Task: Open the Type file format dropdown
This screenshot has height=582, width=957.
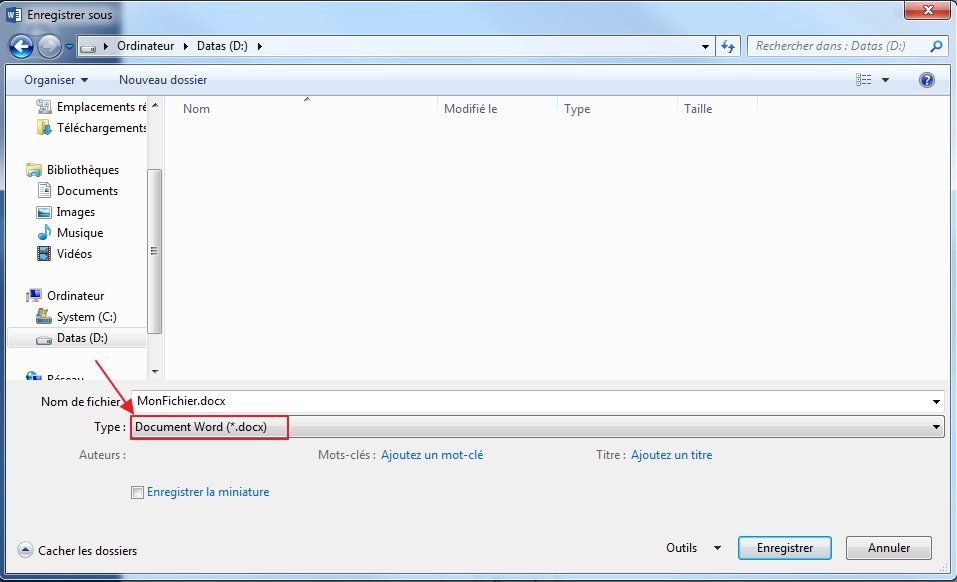Action: coord(537,427)
